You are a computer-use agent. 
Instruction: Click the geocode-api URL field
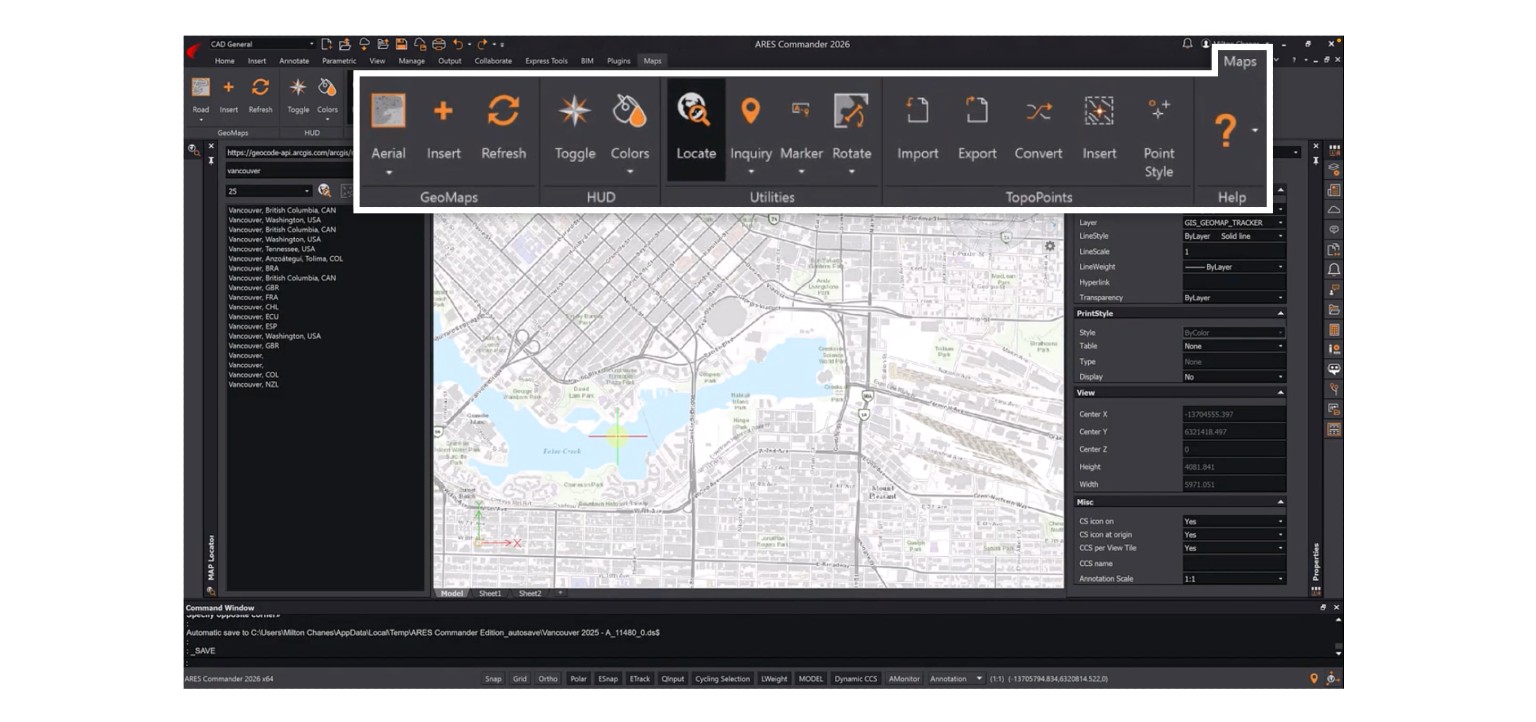[x=288, y=153]
